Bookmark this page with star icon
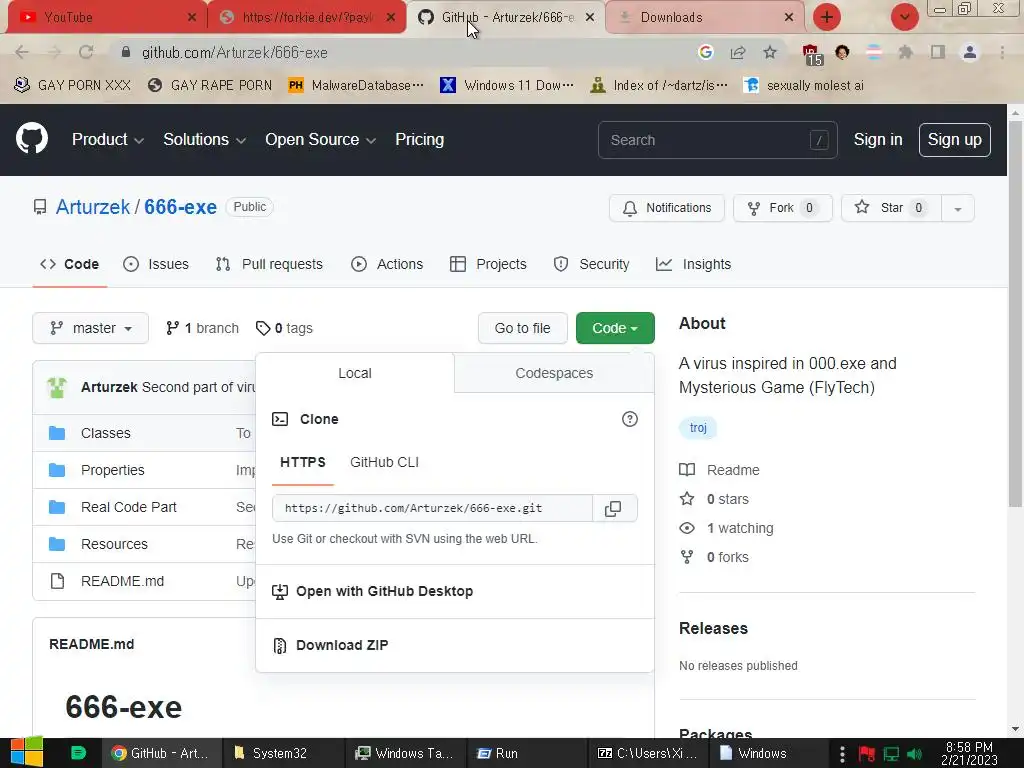 [770, 52]
